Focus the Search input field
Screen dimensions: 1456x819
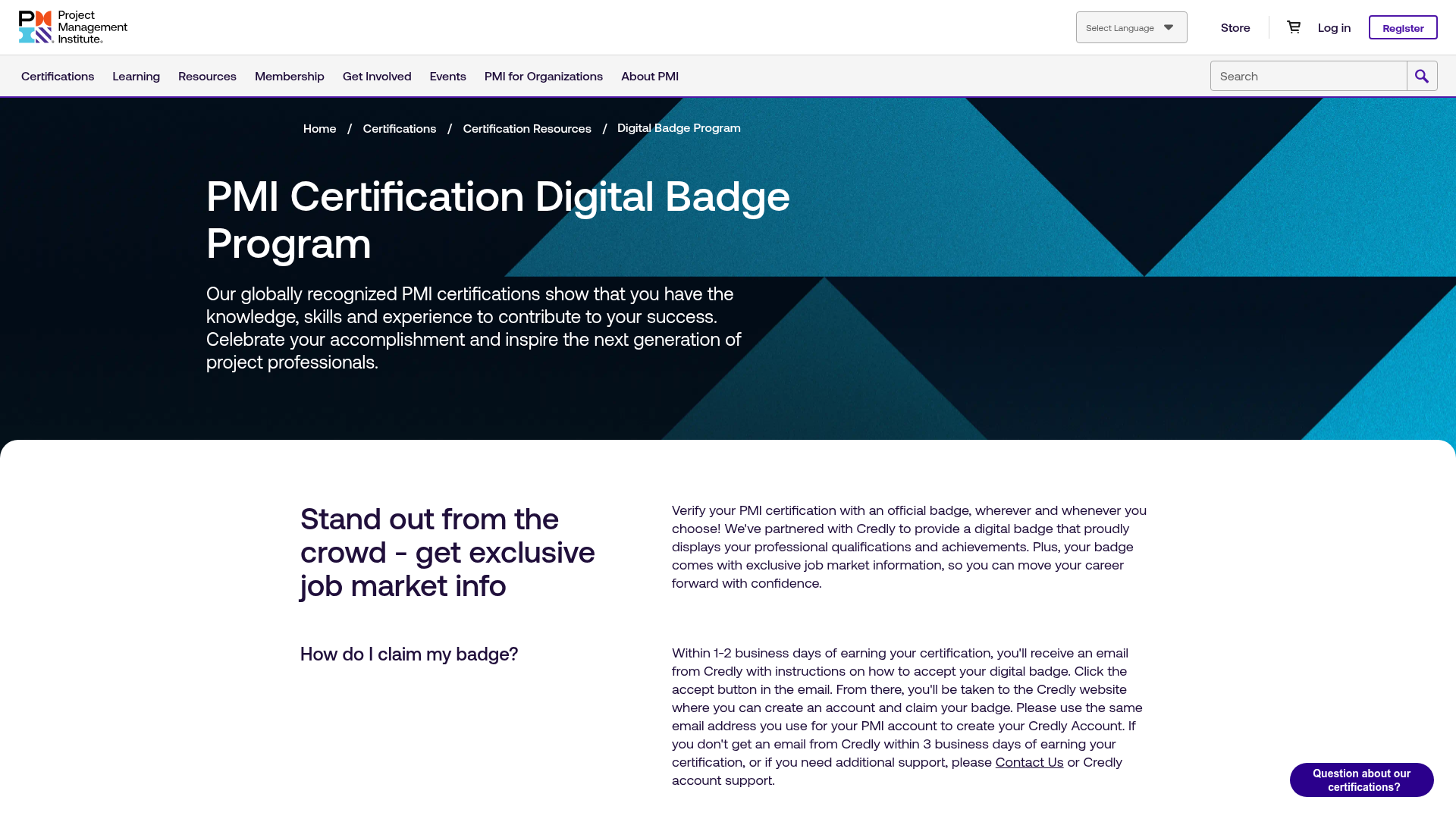[1309, 76]
